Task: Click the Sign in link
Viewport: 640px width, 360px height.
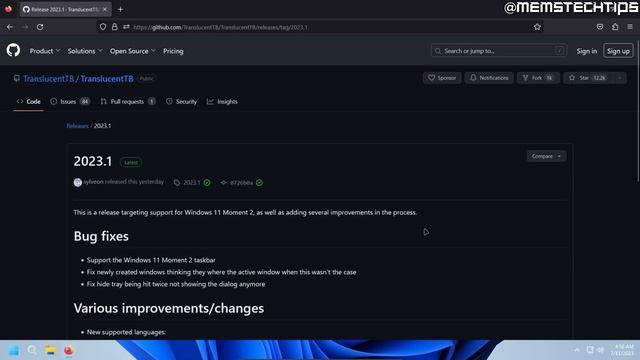Action: pyautogui.click(x=587, y=51)
